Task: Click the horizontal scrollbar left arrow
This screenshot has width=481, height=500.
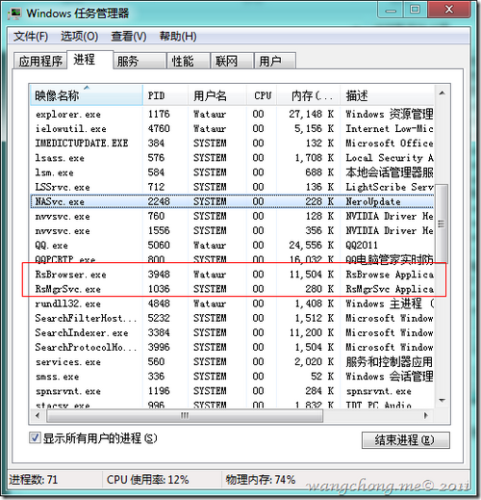Action: pyautogui.click(x=37, y=416)
